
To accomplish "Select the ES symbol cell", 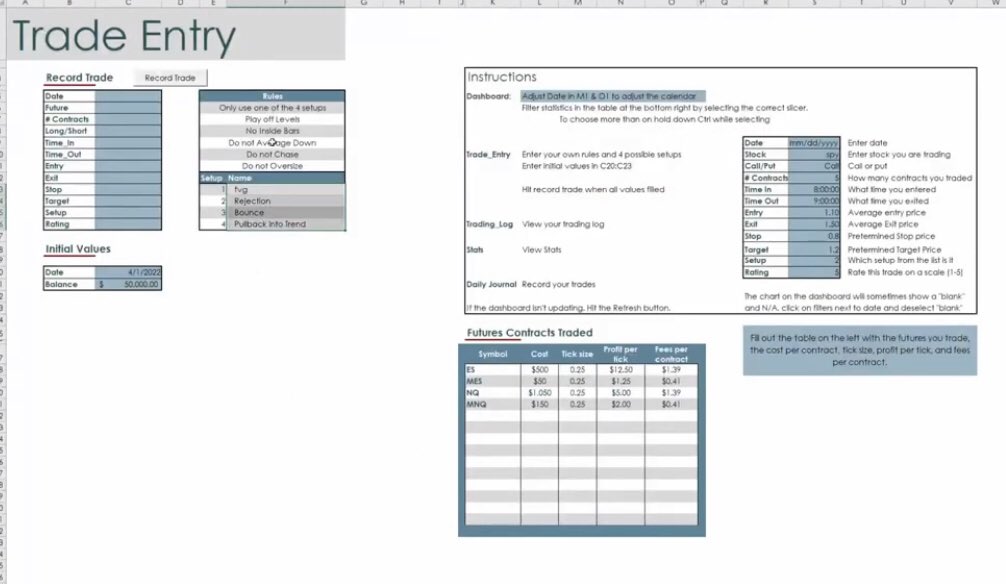I will tap(493, 370).
